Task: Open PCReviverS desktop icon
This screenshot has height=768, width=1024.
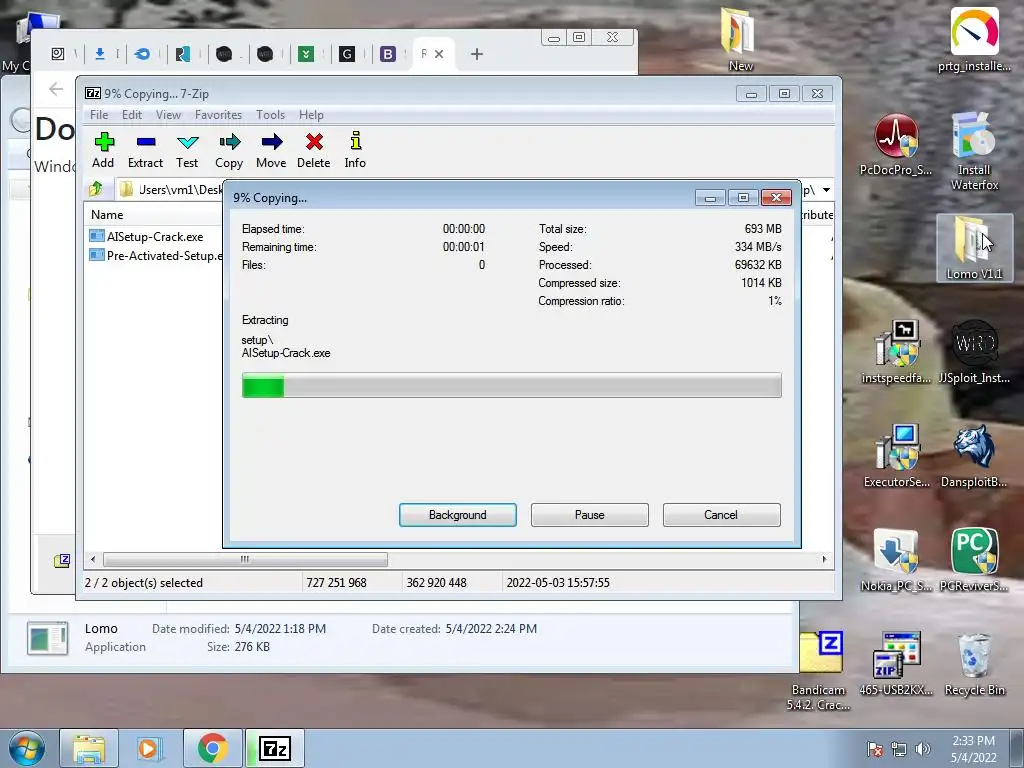Action: click(974, 560)
